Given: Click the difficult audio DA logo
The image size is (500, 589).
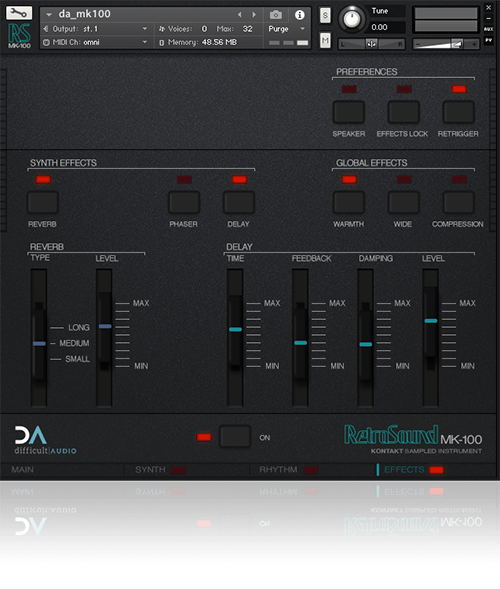Looking at the screenshot, I should pos(45,440).
